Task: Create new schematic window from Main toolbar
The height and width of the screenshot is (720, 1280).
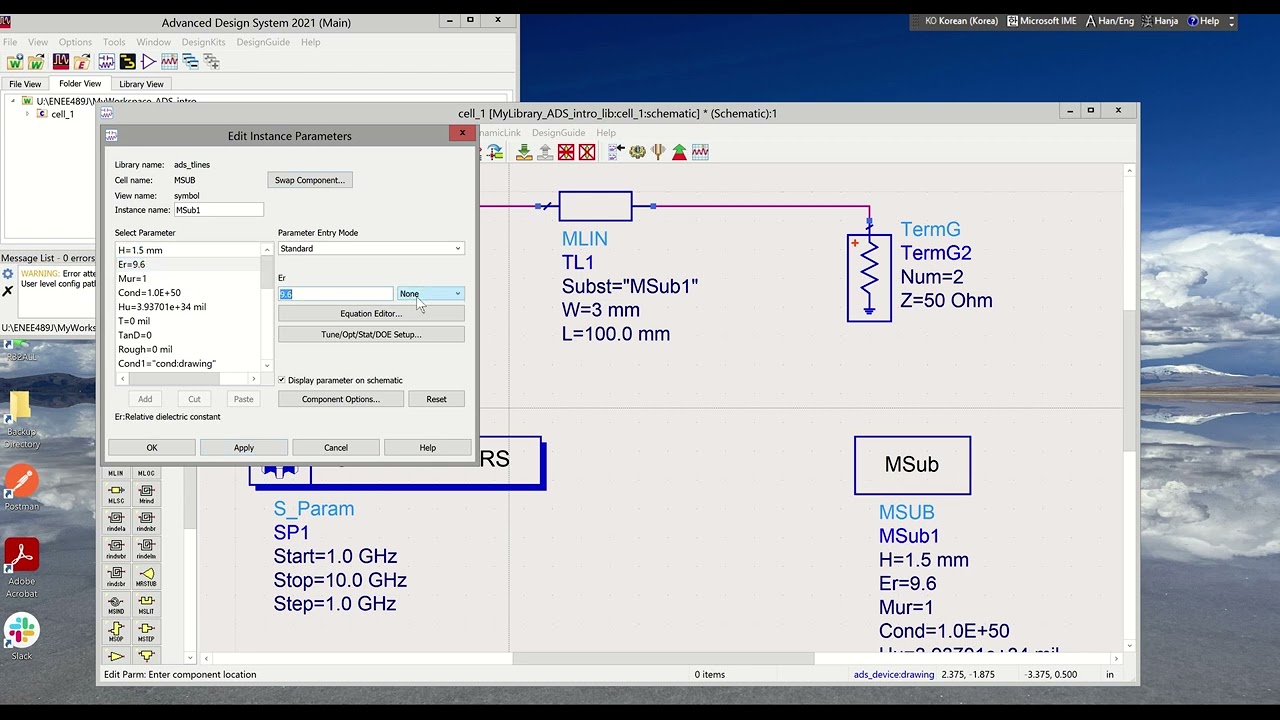Action: pyautogui.click(x=107, y=62)
